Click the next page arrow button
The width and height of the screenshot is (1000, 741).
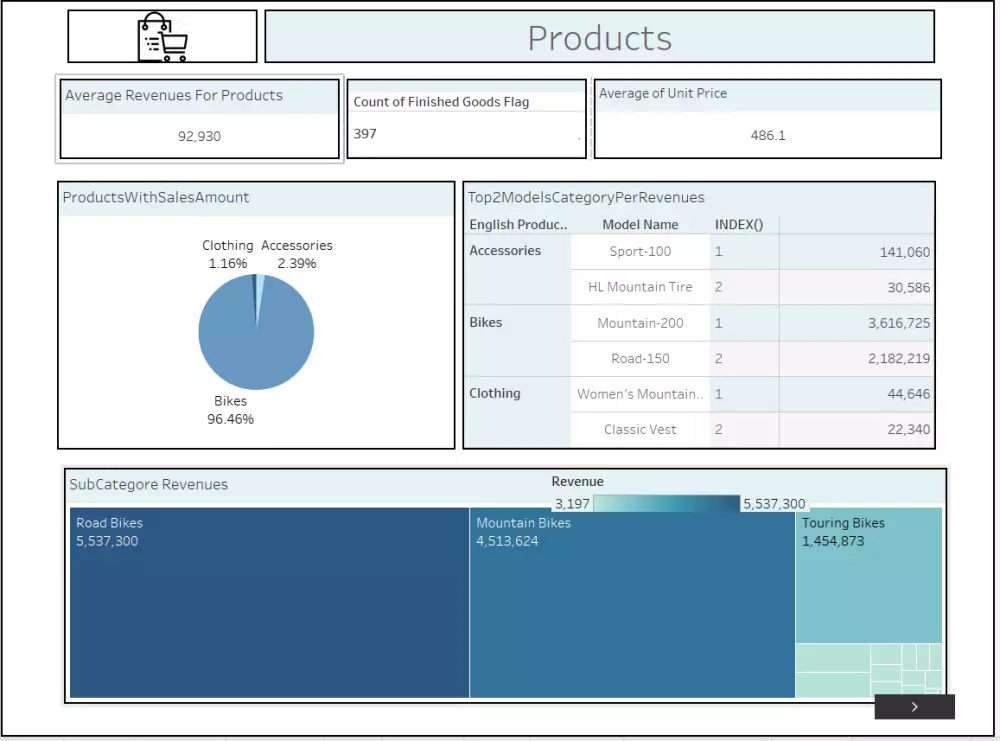pyautogui.click(x=914, y=707)
